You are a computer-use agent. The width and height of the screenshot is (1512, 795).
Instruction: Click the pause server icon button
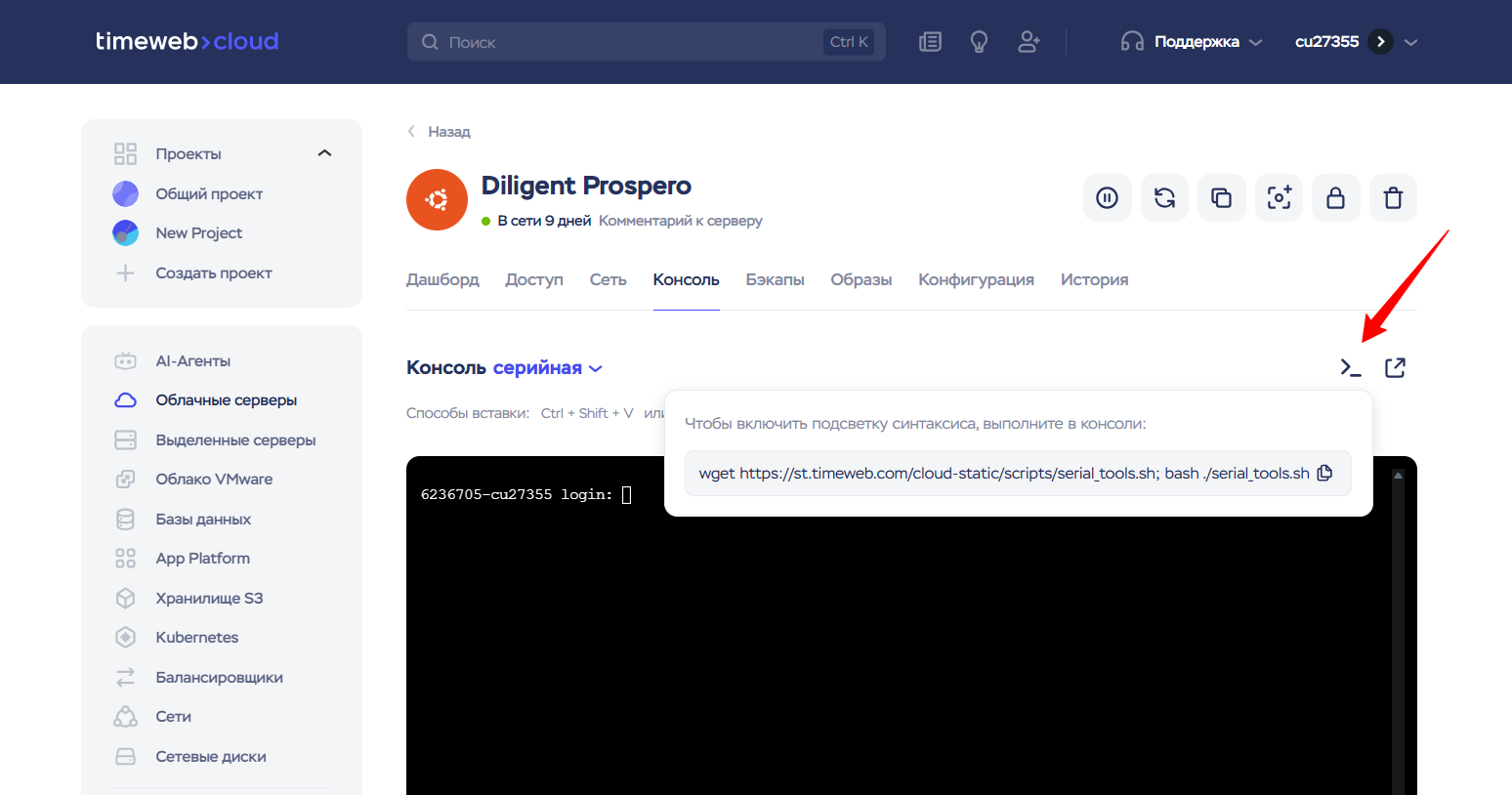(x=1107, y=198)
